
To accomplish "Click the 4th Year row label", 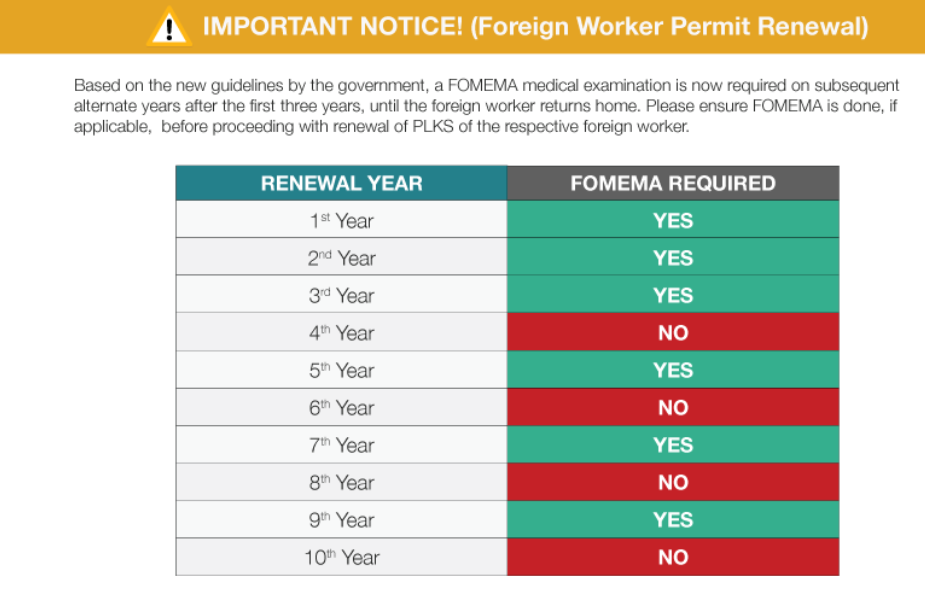I will 342,332.
